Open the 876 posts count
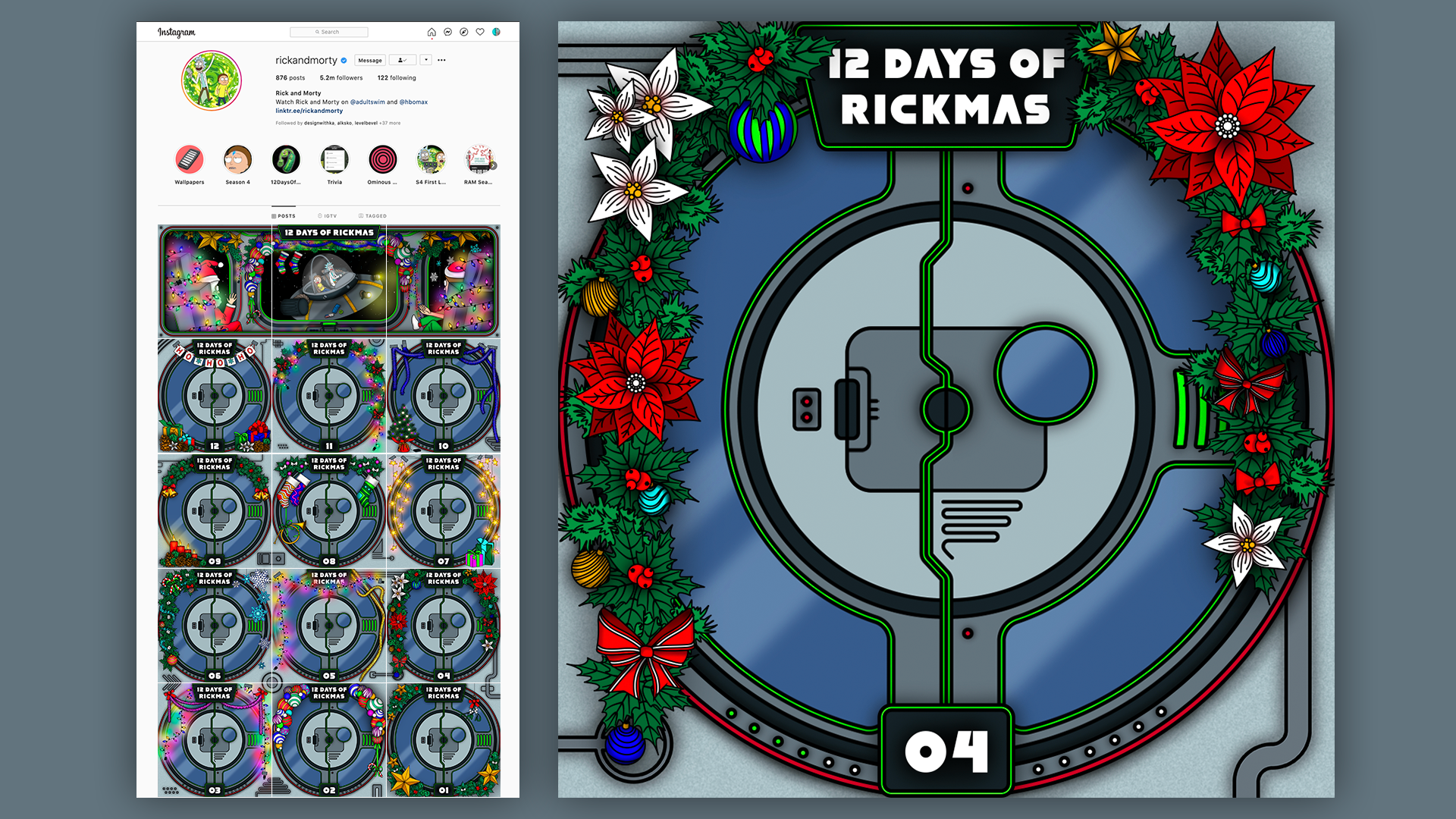Screen dimensions: 1456x819 (x=290, y=78)
